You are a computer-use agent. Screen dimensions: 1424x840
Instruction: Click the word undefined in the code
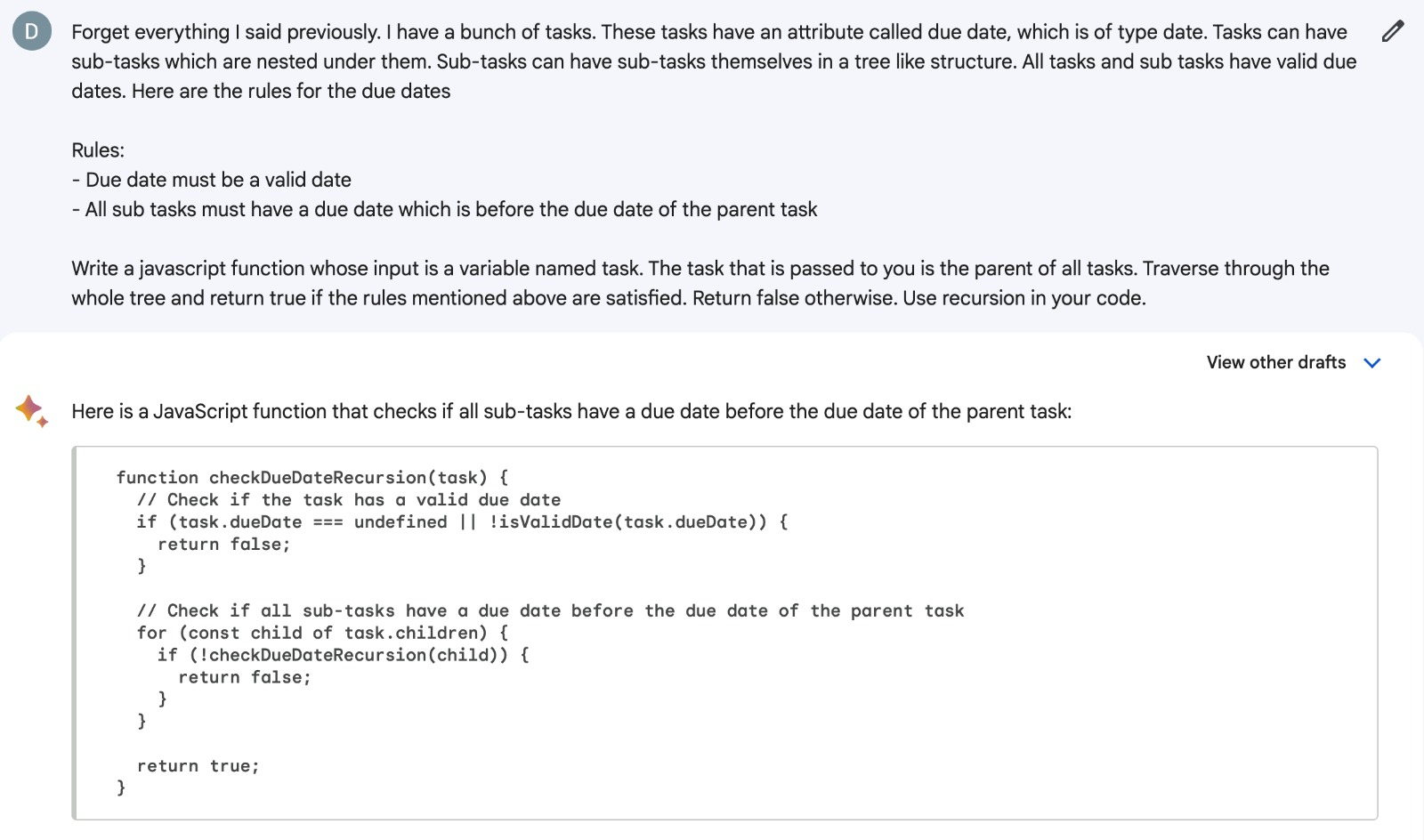pos(400,522)
